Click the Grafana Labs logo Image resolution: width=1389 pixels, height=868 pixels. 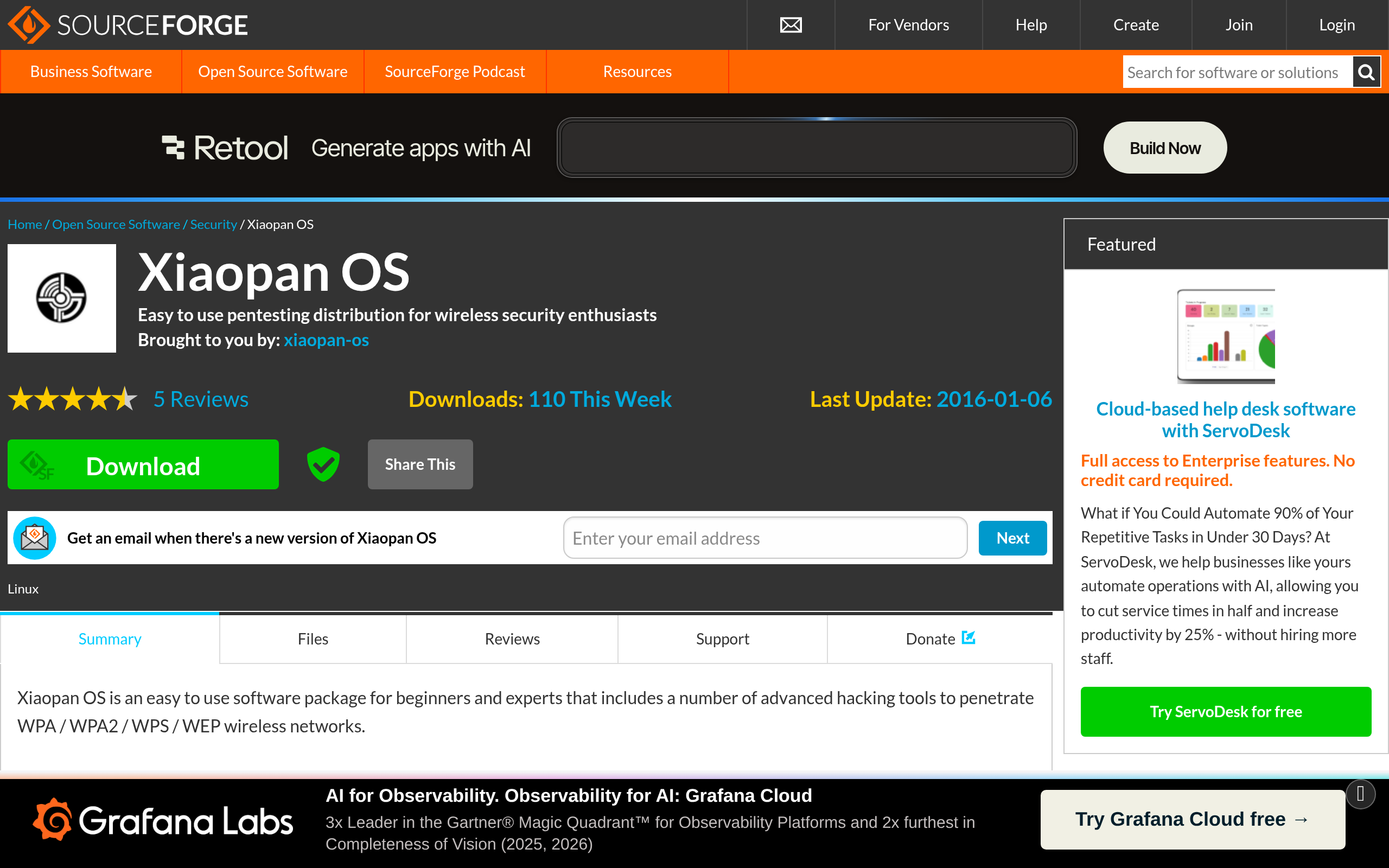(x=162, y=820)
